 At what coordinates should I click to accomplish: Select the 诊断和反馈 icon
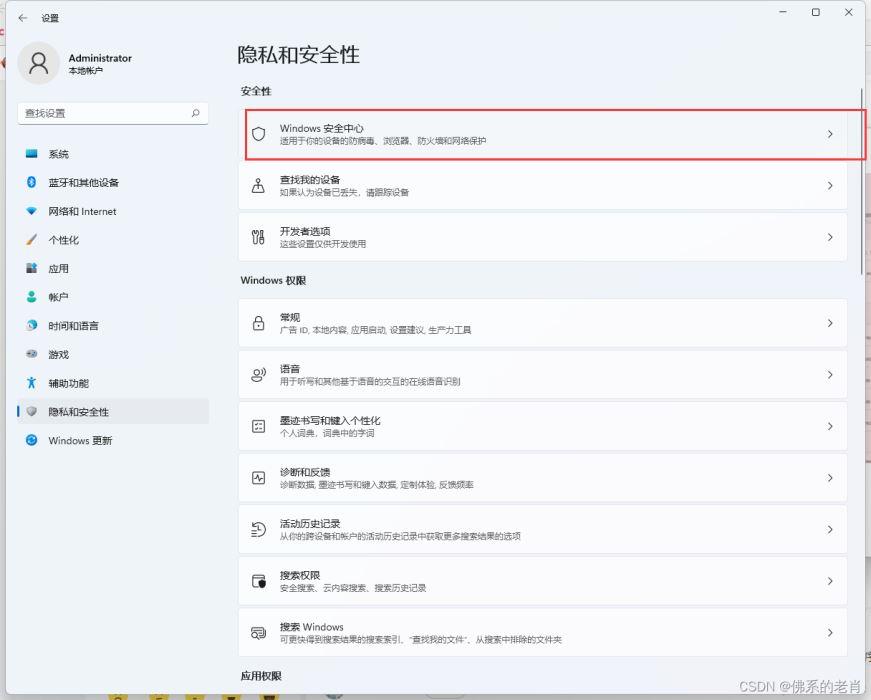(x=259, y=478)
